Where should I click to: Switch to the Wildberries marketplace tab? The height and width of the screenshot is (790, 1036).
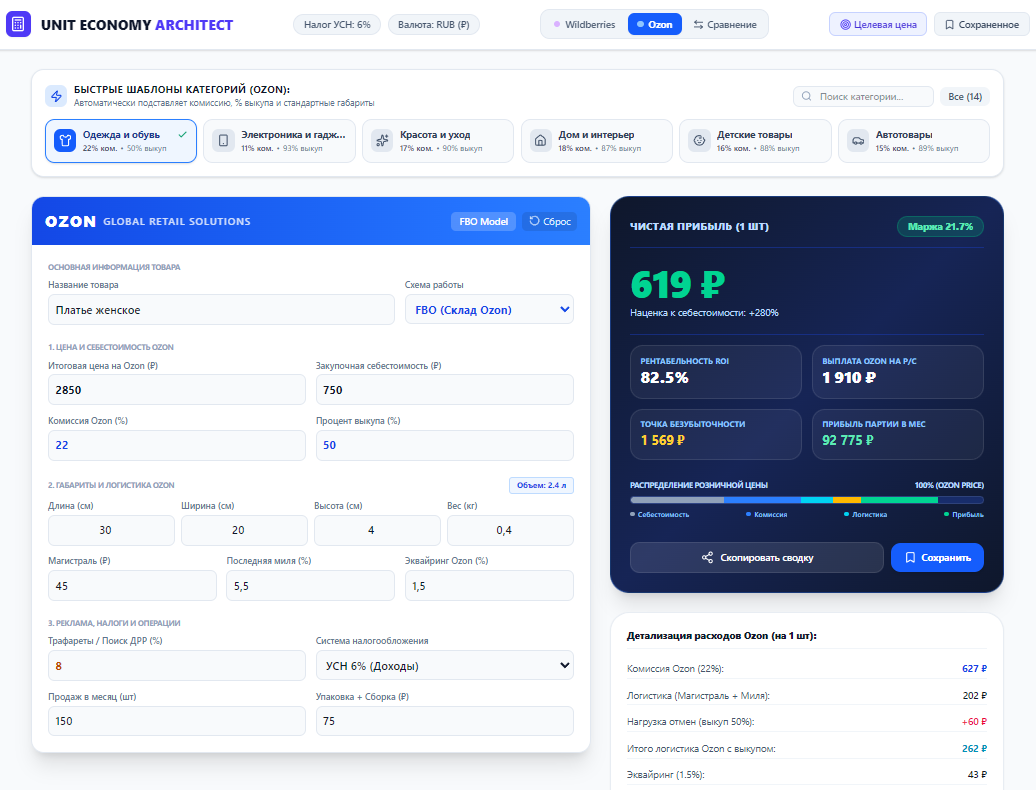585,24
